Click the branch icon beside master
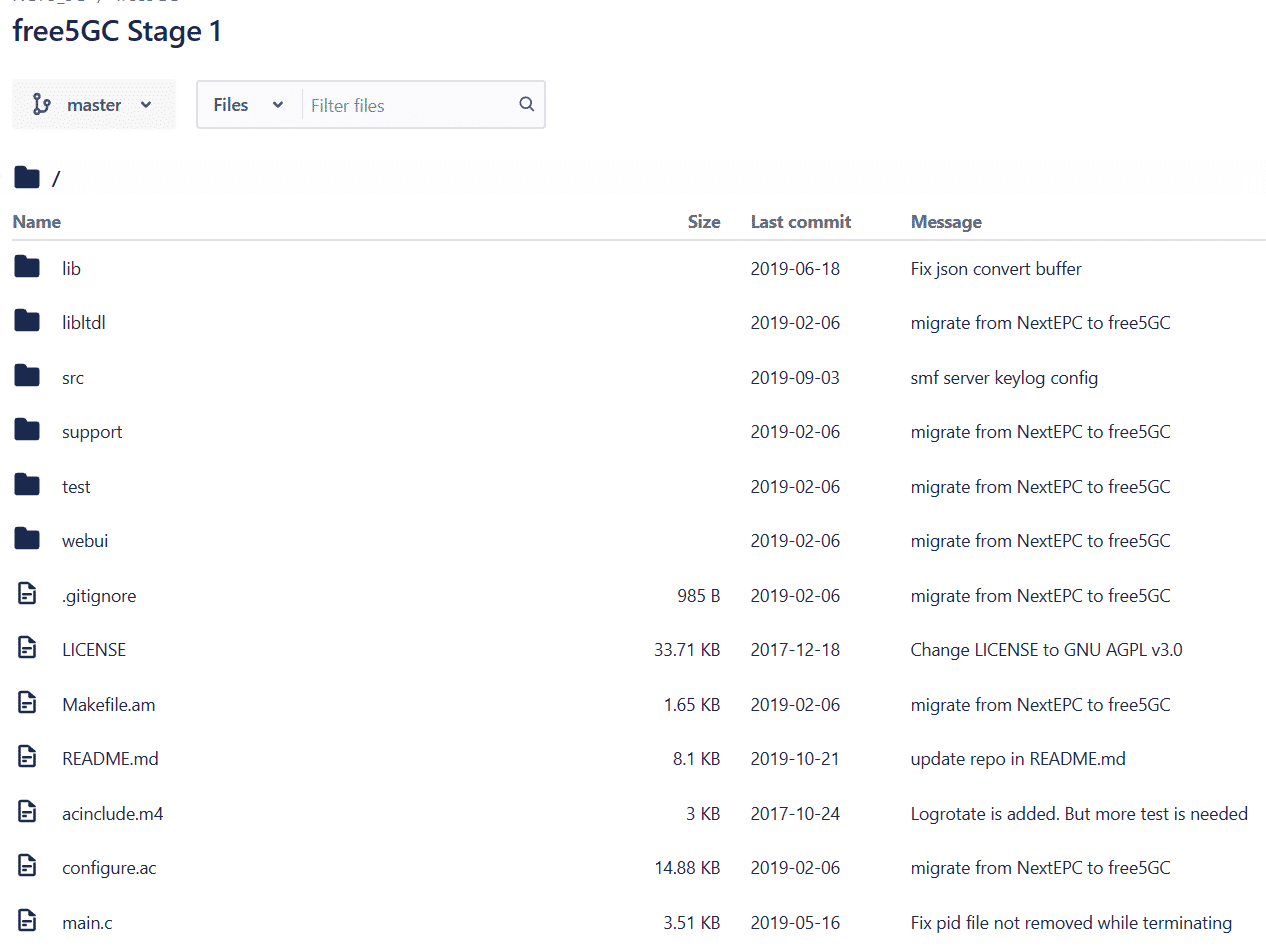The image size is (1266, 946). 42,105
